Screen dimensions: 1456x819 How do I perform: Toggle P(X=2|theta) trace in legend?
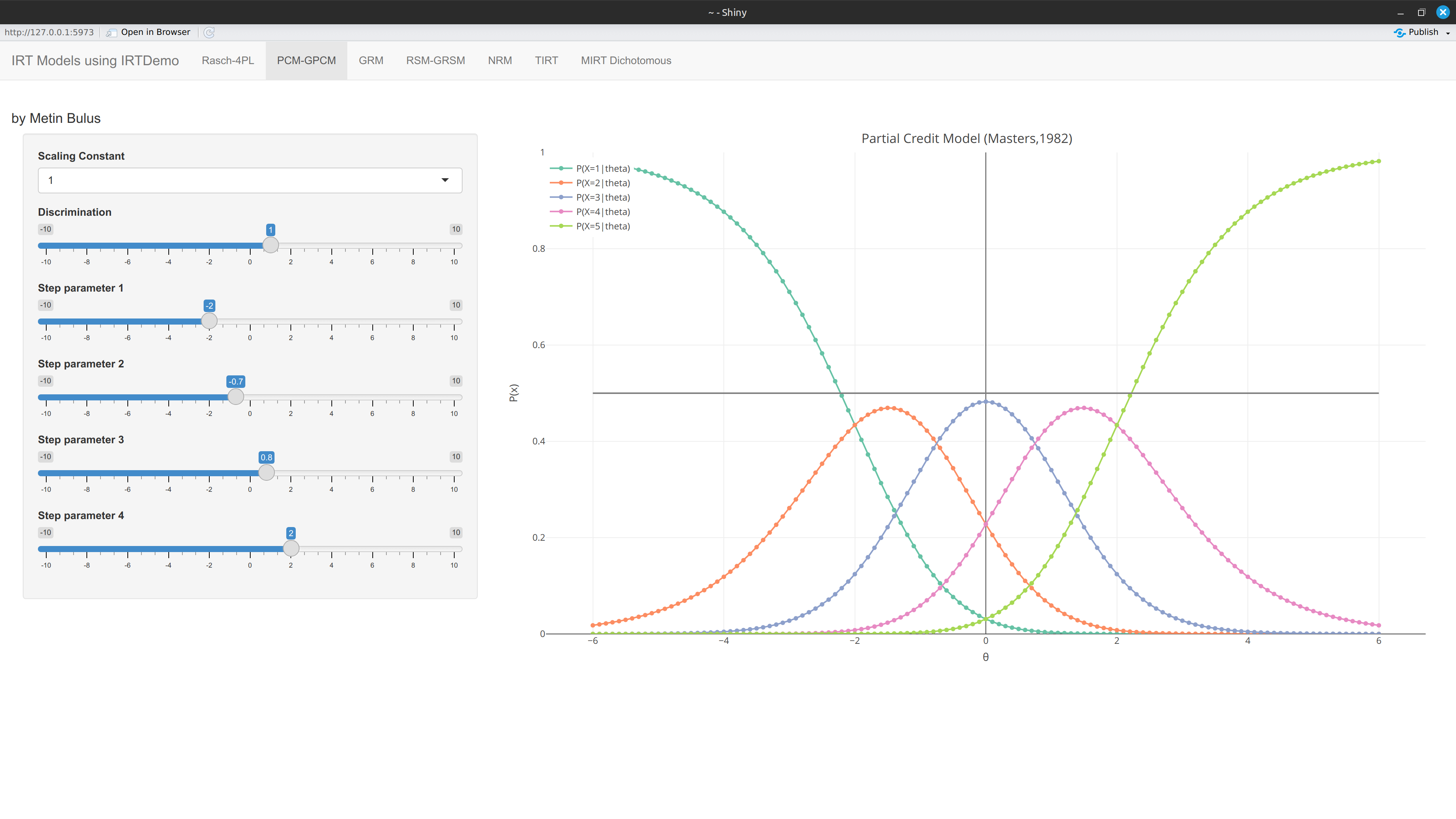coord(590,182)
